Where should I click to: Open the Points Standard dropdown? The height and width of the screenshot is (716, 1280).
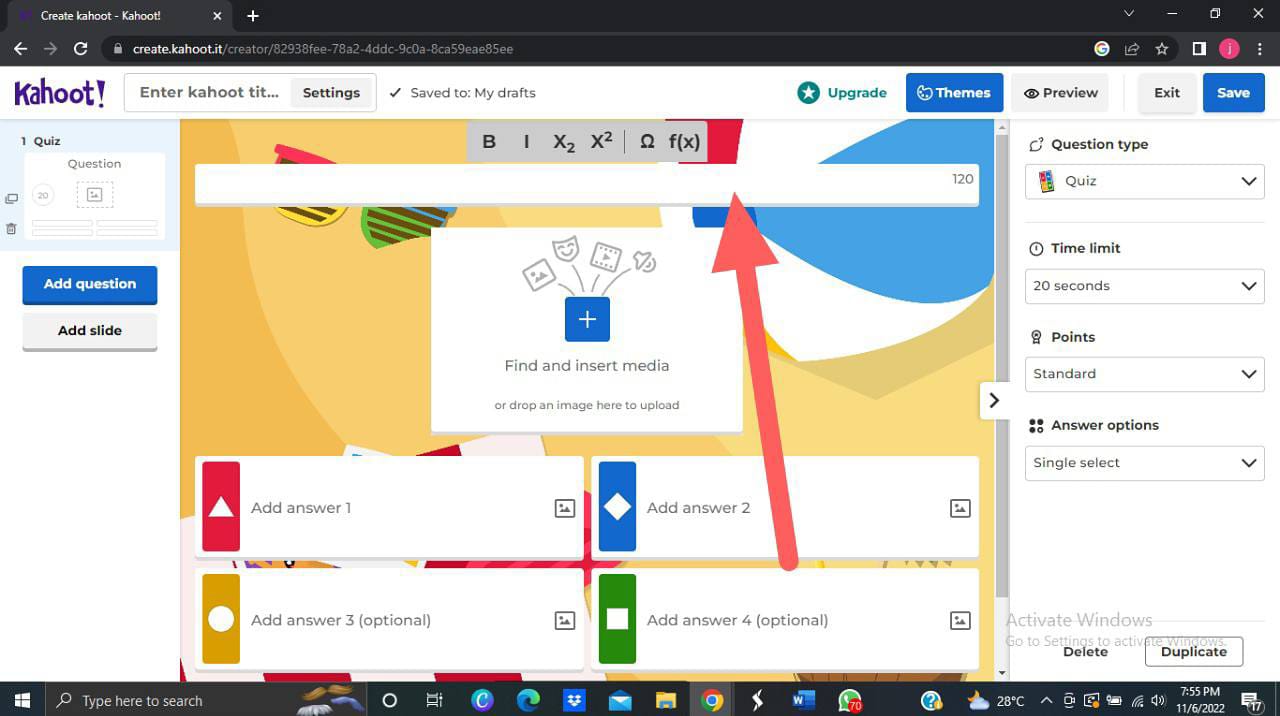1145,374
